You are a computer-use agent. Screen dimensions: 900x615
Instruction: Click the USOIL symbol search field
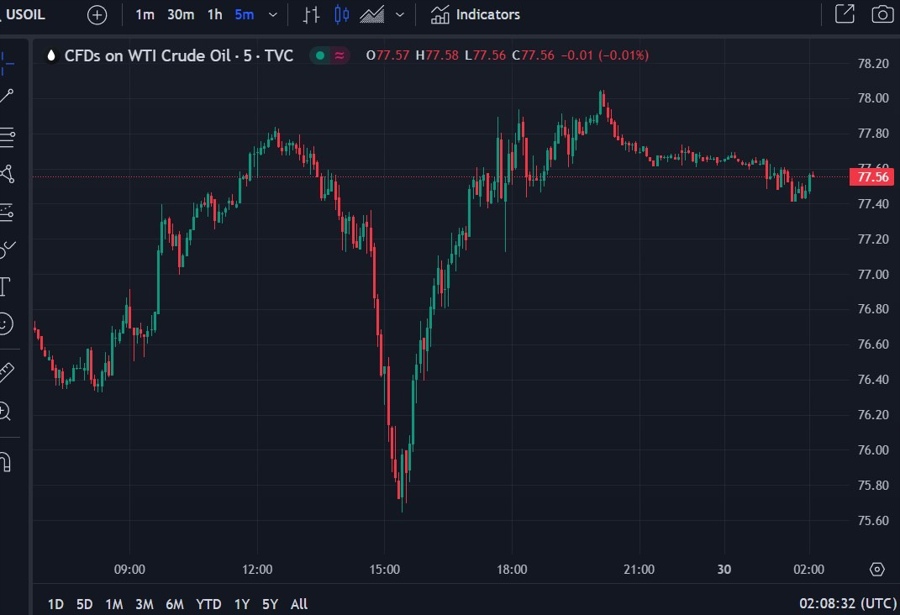25,14
